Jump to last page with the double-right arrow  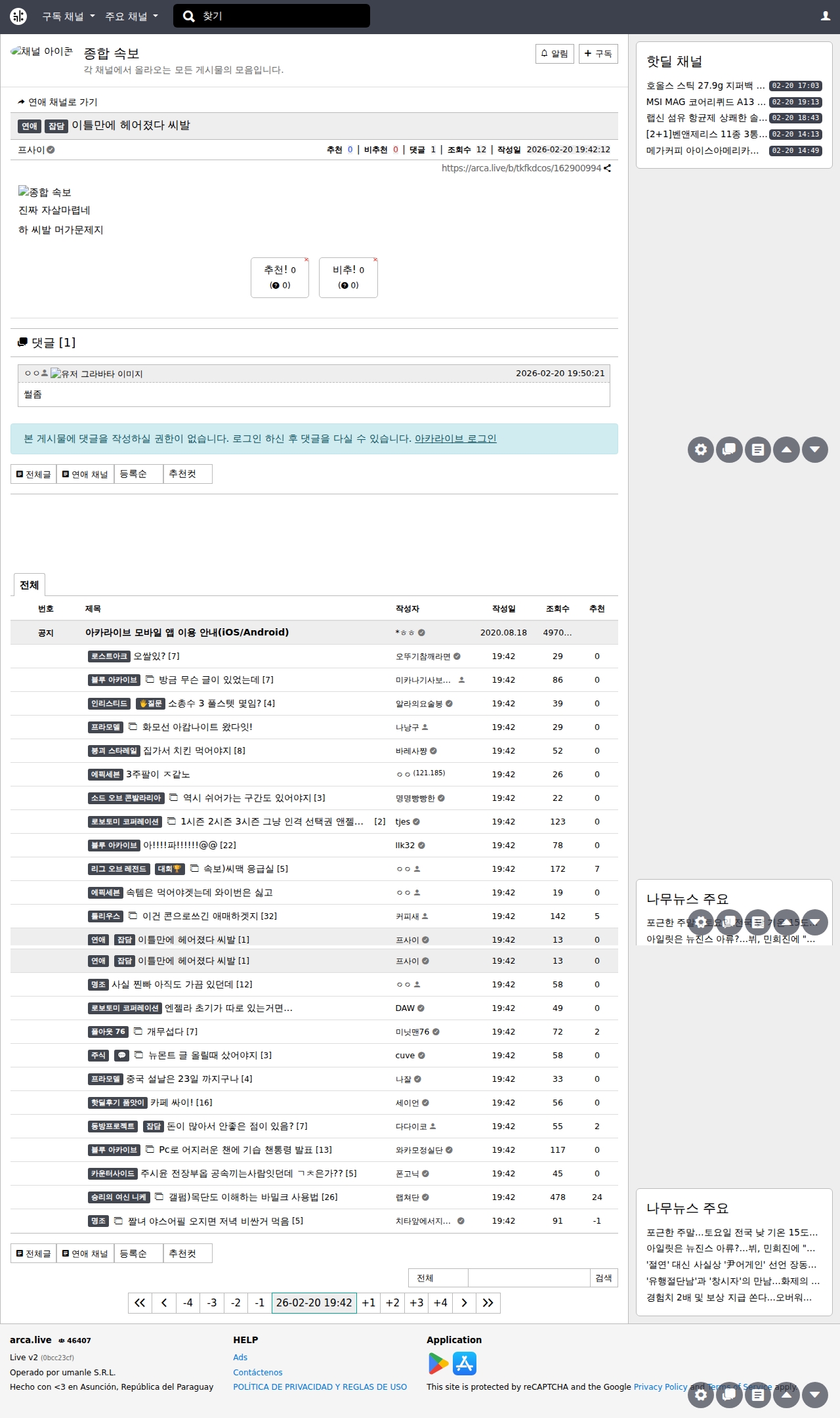[x=488, y=1302]
